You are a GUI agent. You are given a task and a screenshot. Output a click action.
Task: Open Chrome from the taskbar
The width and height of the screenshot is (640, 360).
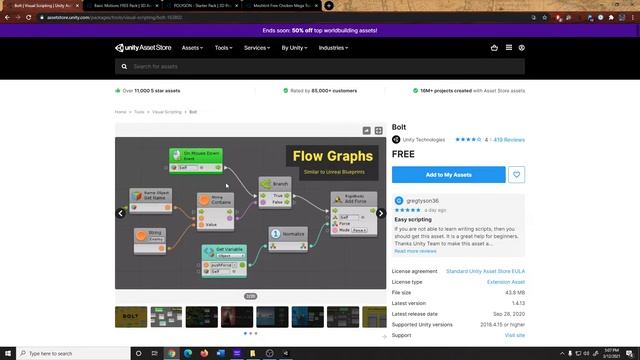click(172, 353)
